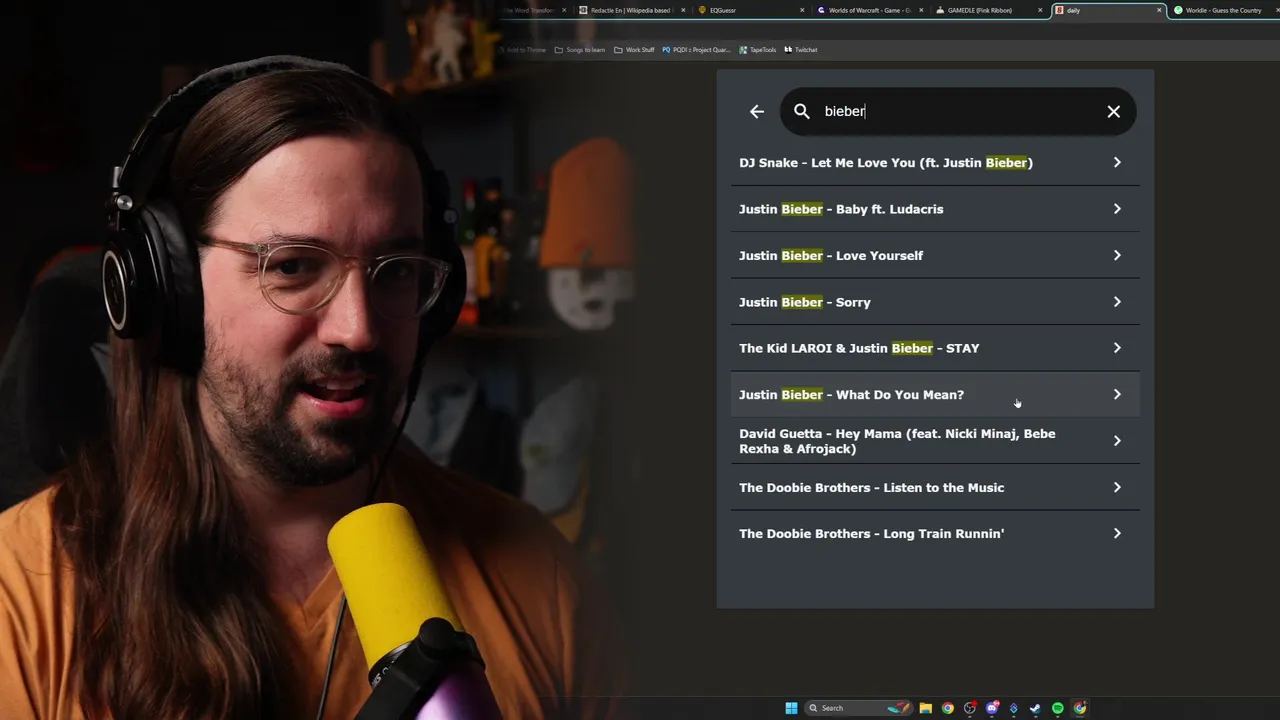The width and height of the screenshot is (1280, 720).
Task: Open the blue diamond app taskbar icon
Action: (x=1014, y=708)
